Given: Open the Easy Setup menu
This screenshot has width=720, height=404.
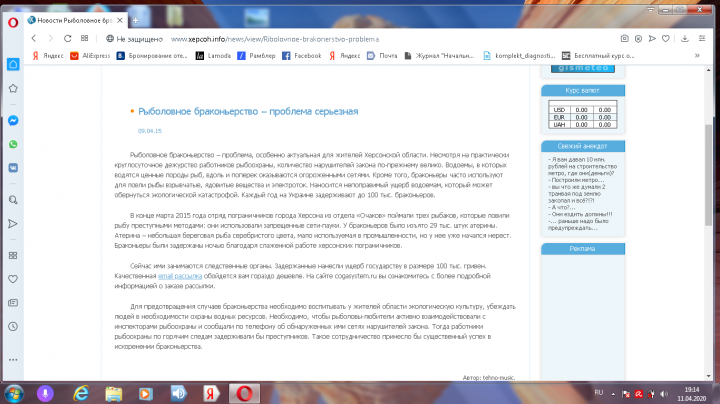Looking at the screenshot, I should click(702, 39).
